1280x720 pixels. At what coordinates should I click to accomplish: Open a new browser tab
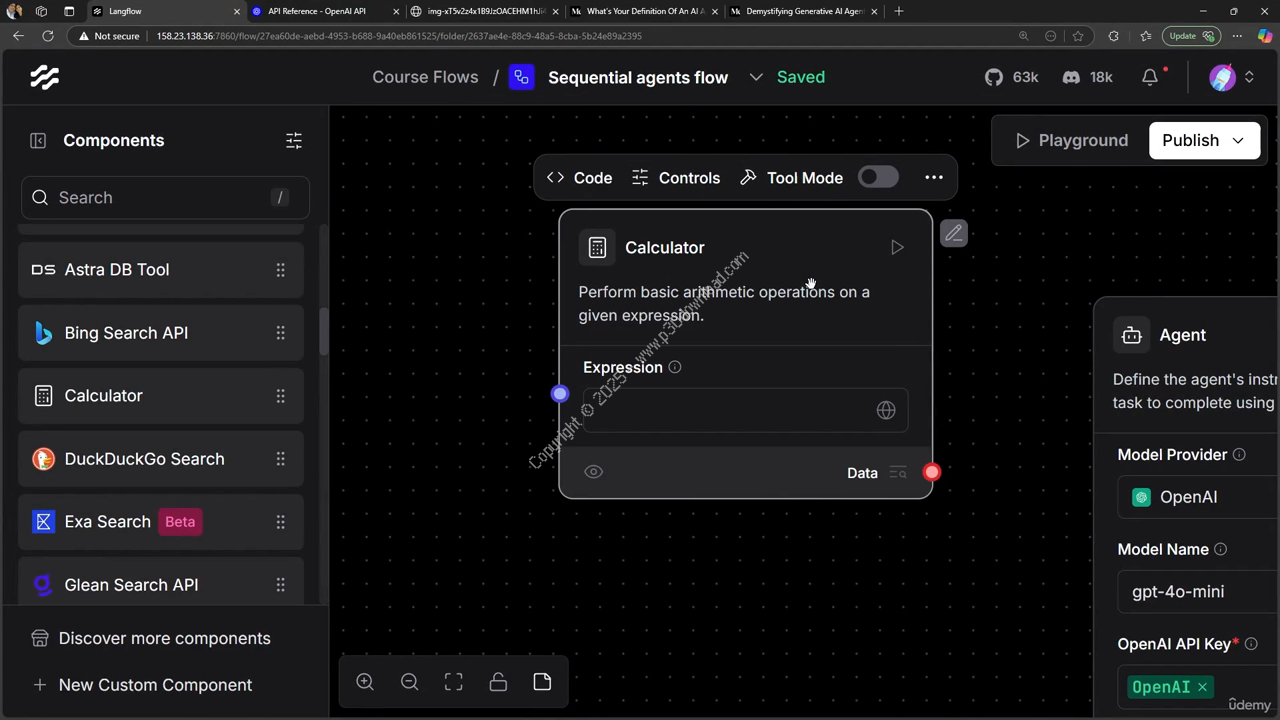[x=899, y=11]
